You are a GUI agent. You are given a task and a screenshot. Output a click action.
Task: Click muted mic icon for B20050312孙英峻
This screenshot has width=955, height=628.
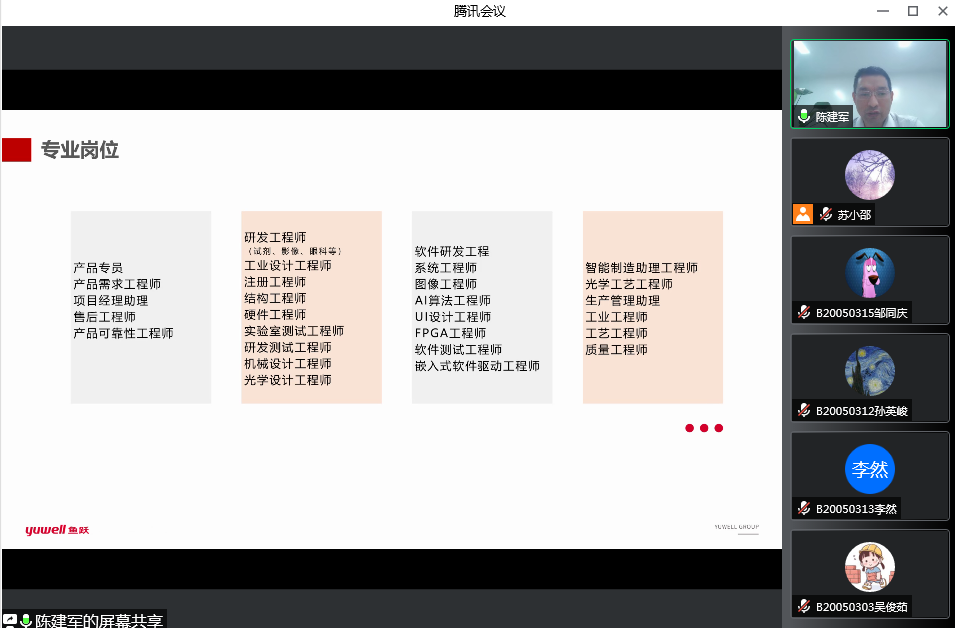click(x=804, y=410)
